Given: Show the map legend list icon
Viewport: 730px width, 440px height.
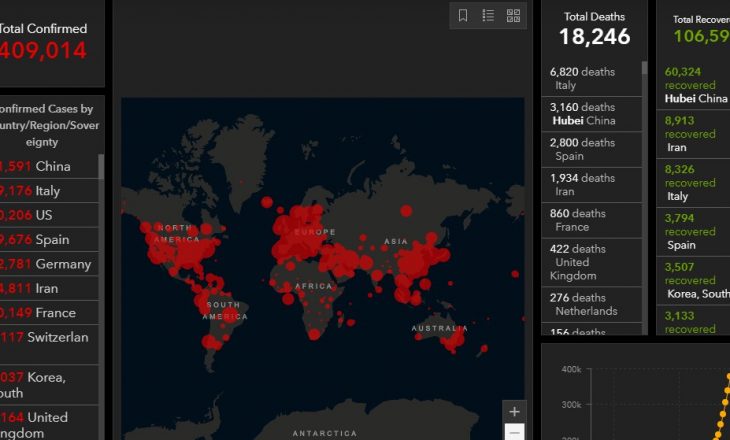Looking at the screenshot, I should 488,15.
